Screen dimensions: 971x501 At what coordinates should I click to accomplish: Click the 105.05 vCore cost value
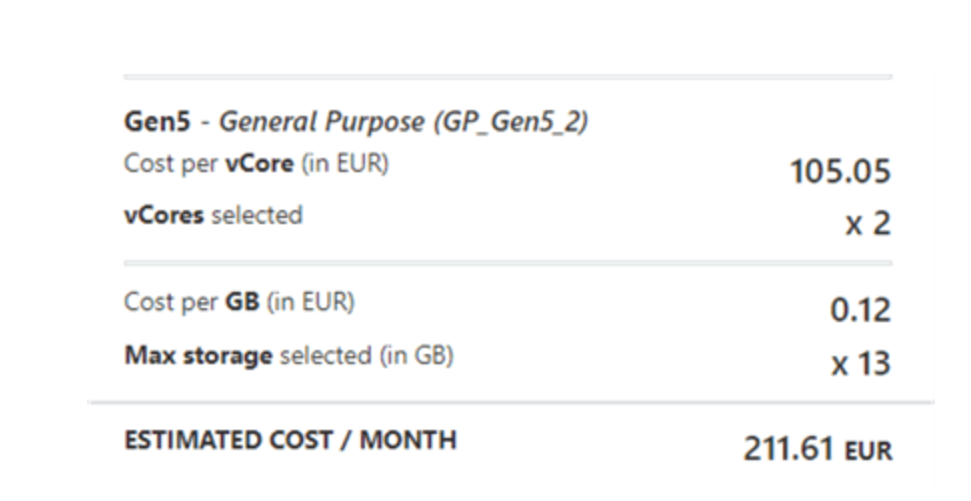click(x=840, y=171)
